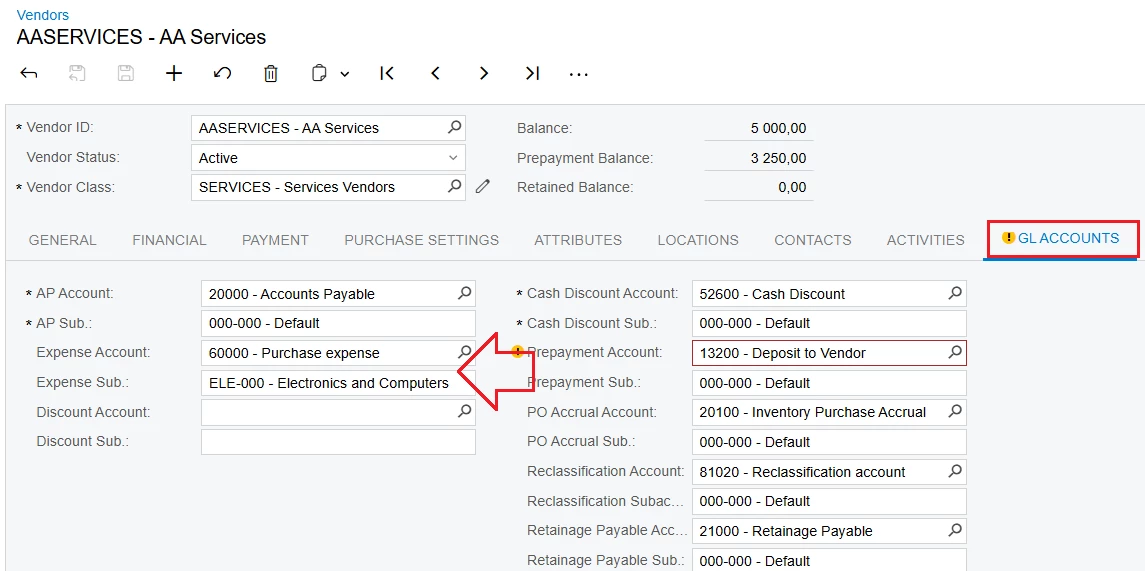The image size is (1145, 571).
Task: Go to the first record
Action: tap(387, 73)
